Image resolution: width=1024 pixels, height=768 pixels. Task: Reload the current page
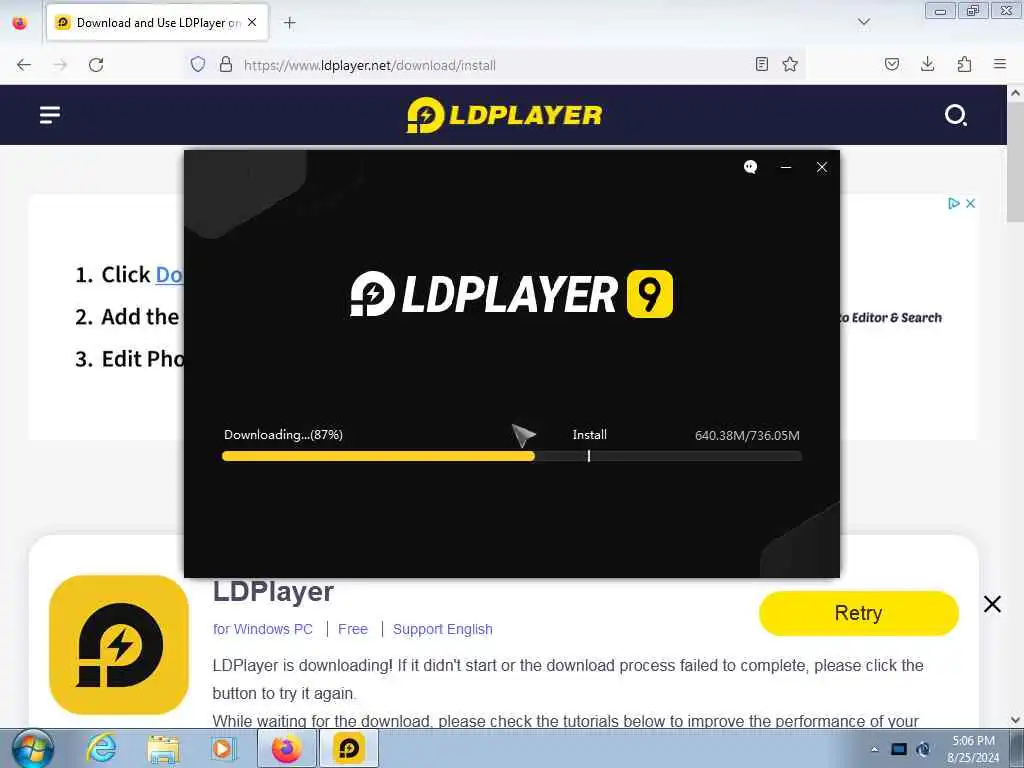point(96,65)
